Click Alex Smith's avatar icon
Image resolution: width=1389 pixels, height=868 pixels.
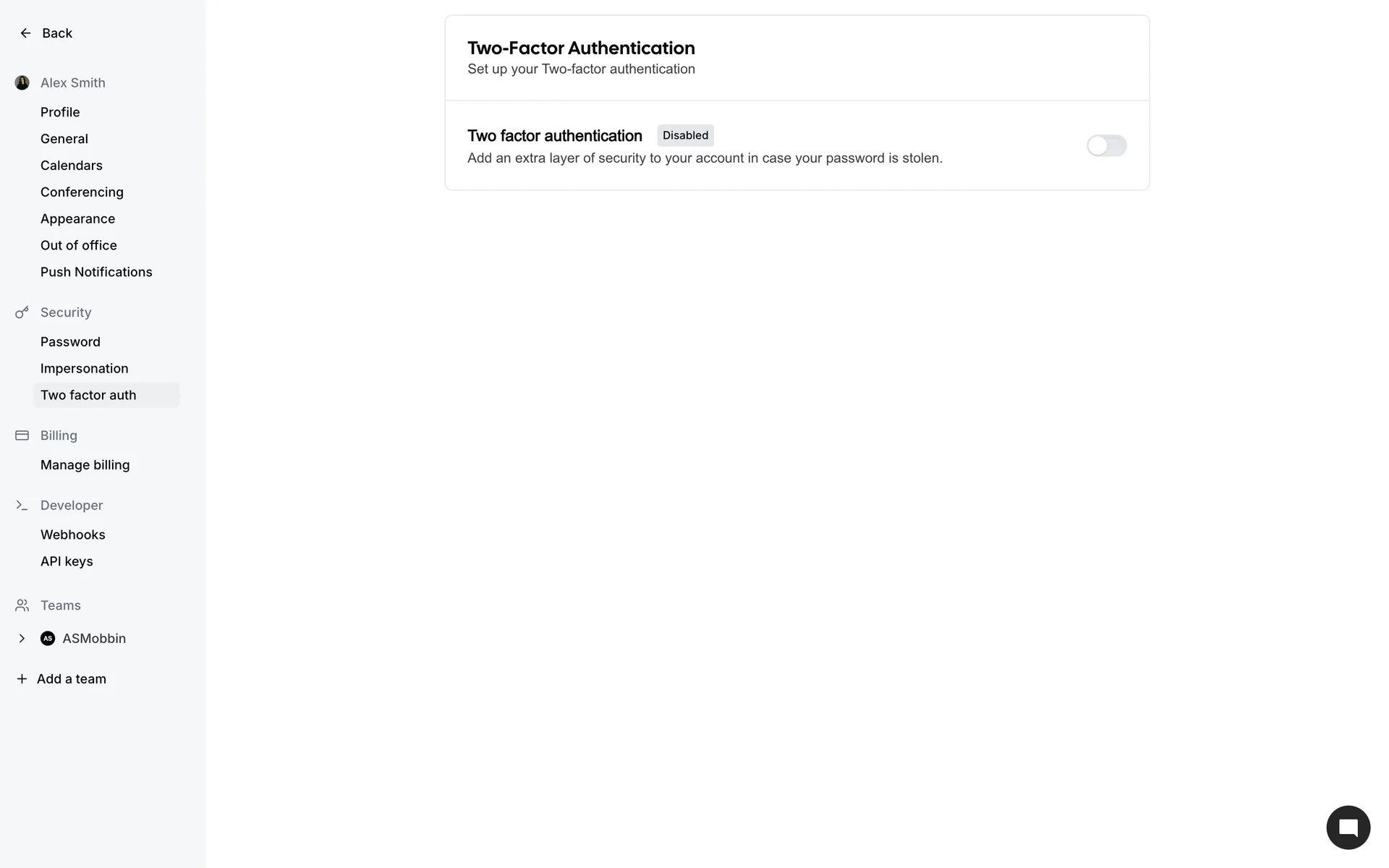22,83
